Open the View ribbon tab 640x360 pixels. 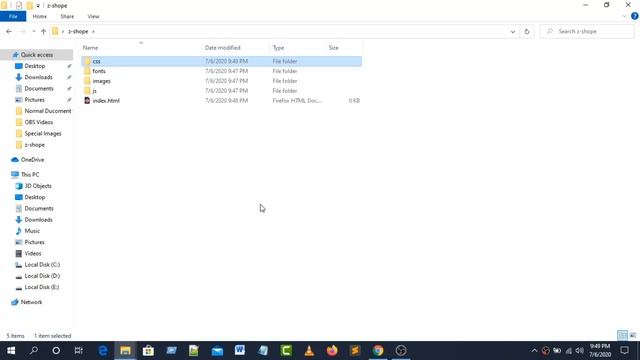(x=93, y=16)
